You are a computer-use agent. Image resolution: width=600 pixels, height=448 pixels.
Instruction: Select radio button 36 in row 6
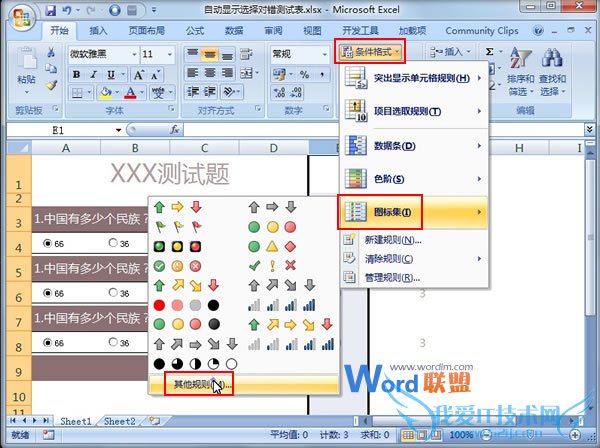point(113,292)
